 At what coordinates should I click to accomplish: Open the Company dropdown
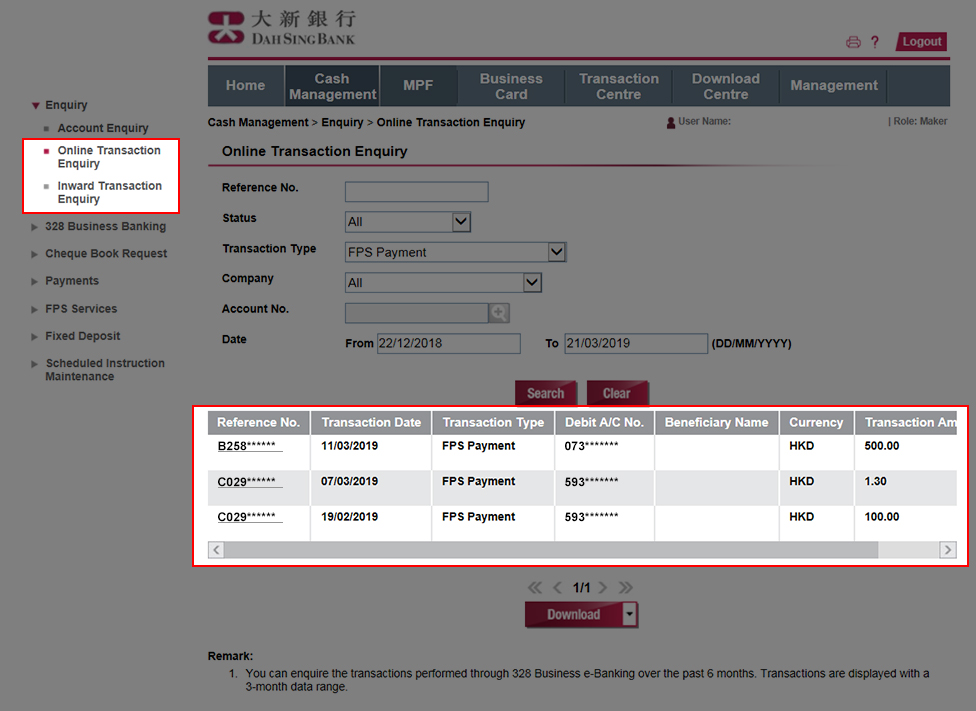[x=532, y=283]
